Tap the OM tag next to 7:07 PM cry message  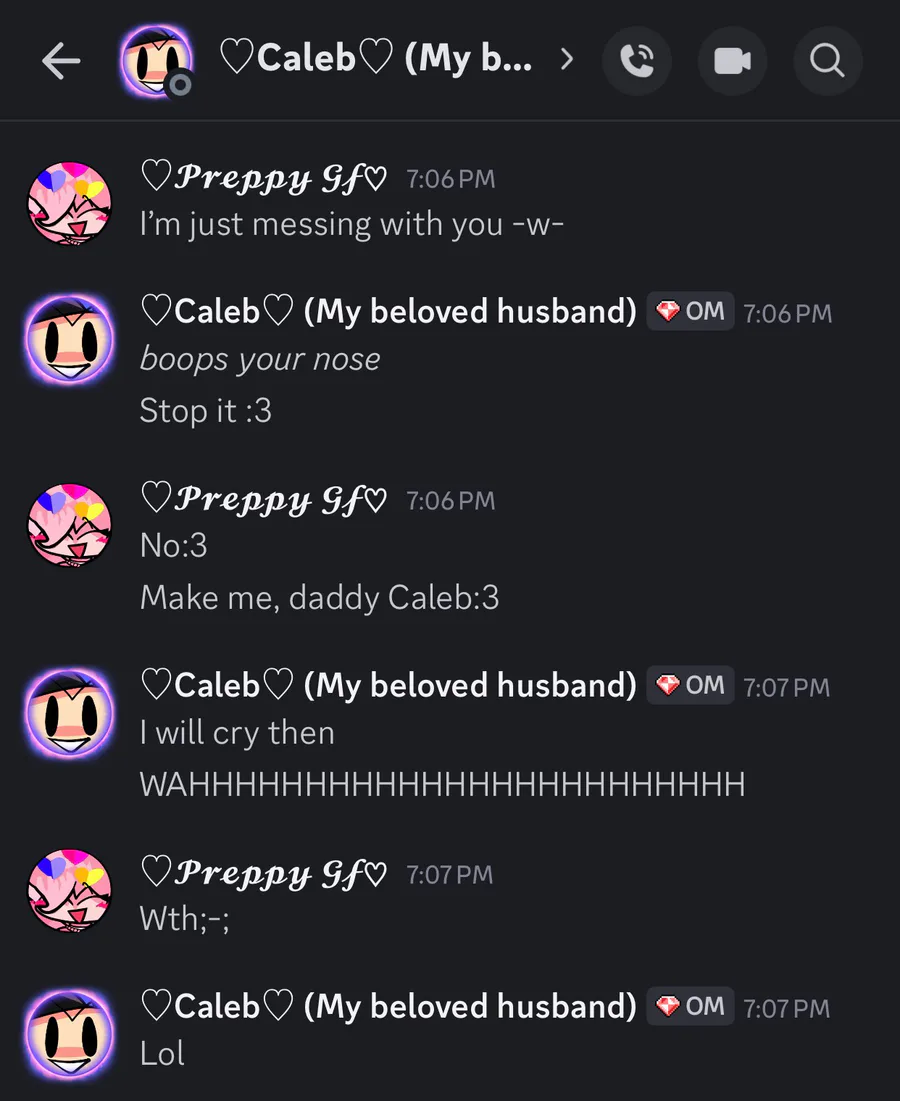[690, 685]
